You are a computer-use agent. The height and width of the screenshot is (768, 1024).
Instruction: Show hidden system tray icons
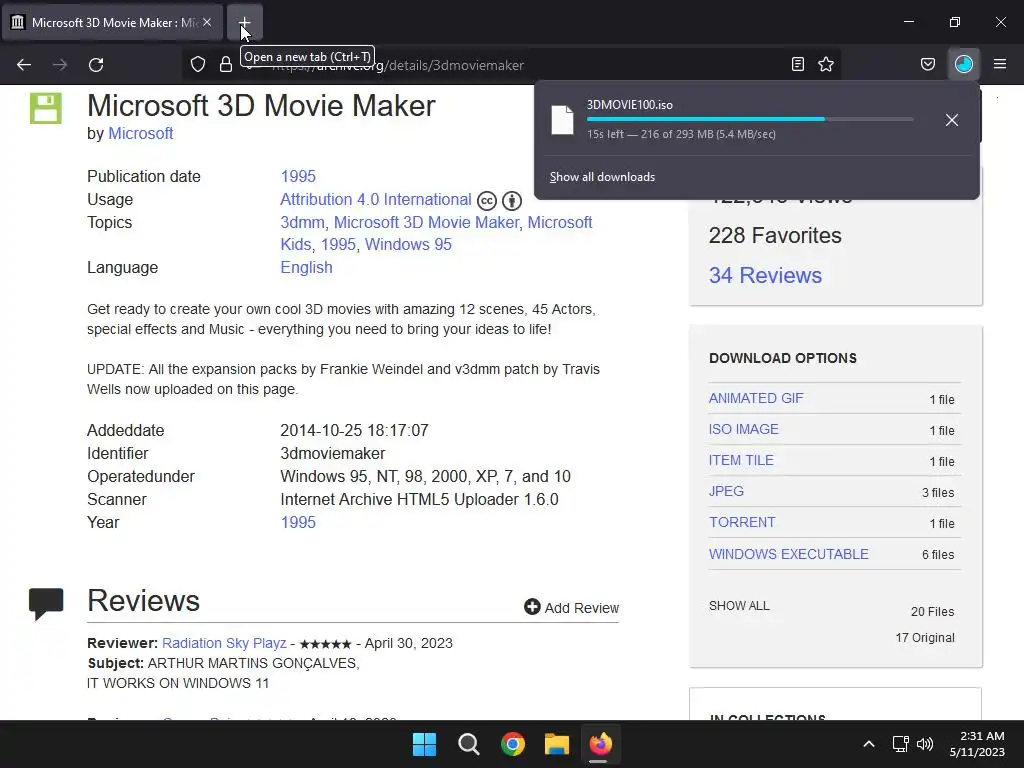tap(869, 744)
